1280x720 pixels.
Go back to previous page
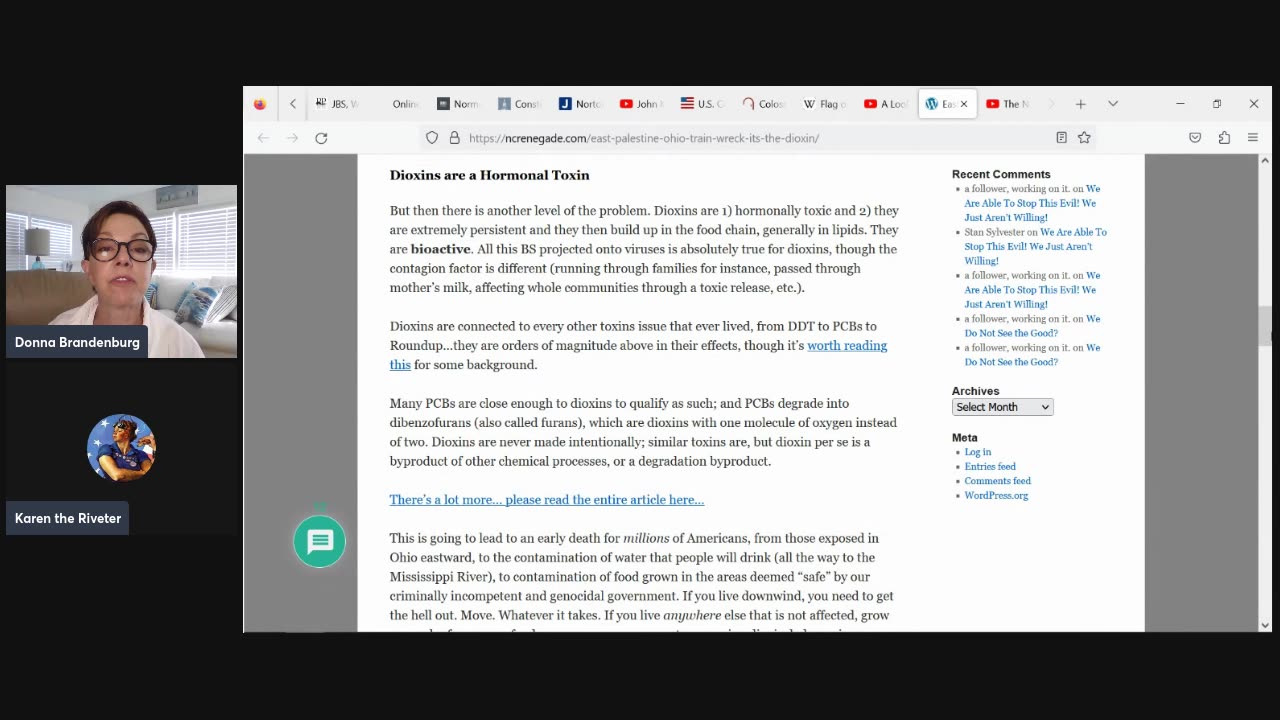coord(263,138)
